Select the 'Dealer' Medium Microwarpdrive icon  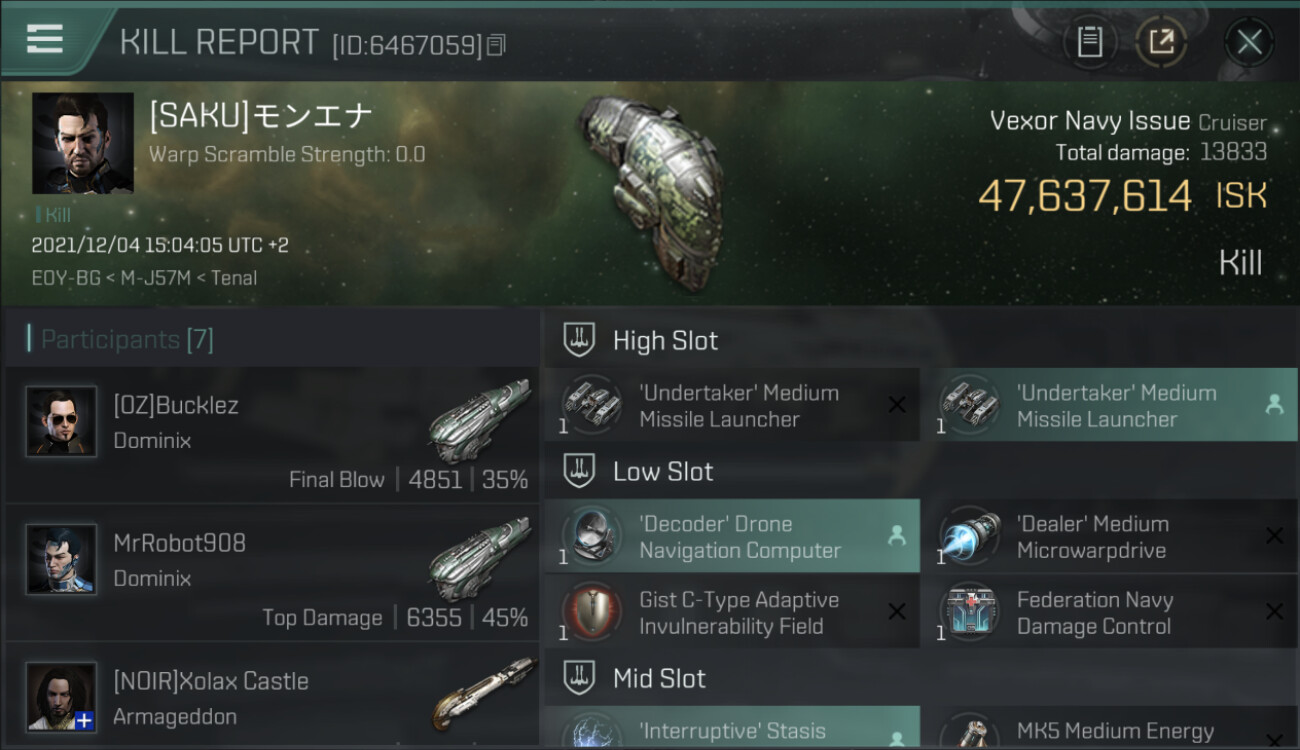coord(969,537)
